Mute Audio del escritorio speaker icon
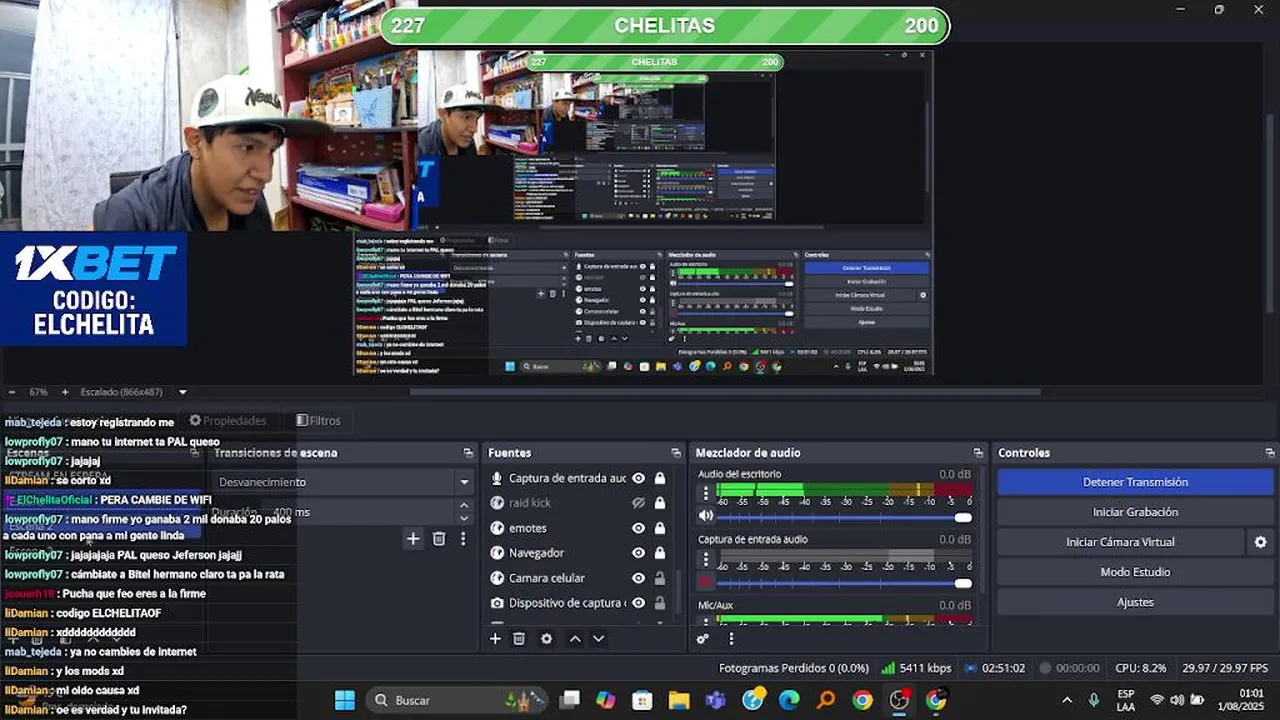Image resolution: width=1280 pixels, height=720 pixels. click(x=706, y=517)
